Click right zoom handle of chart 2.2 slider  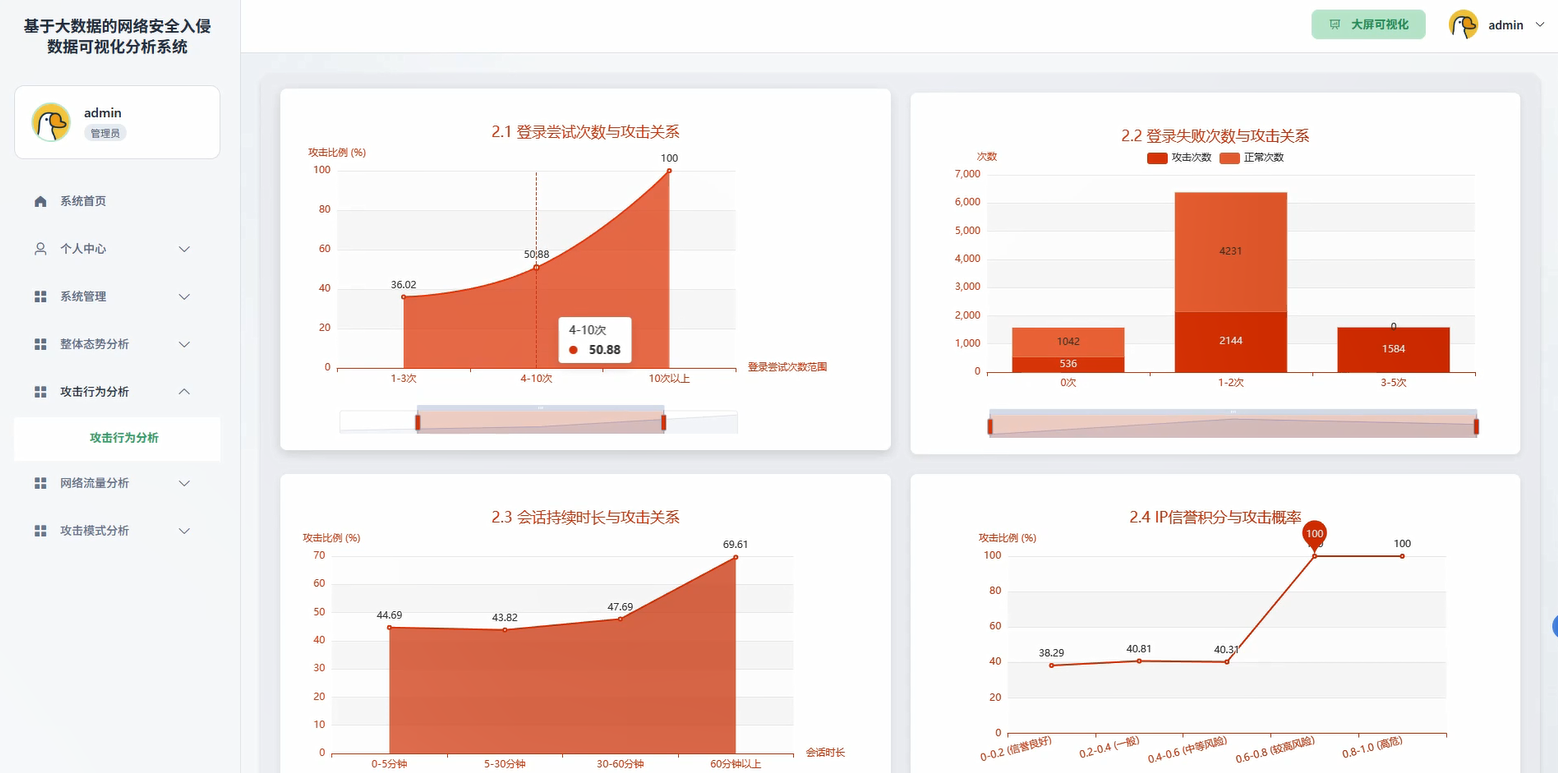pyautogui.click(x=1476, y=427)
